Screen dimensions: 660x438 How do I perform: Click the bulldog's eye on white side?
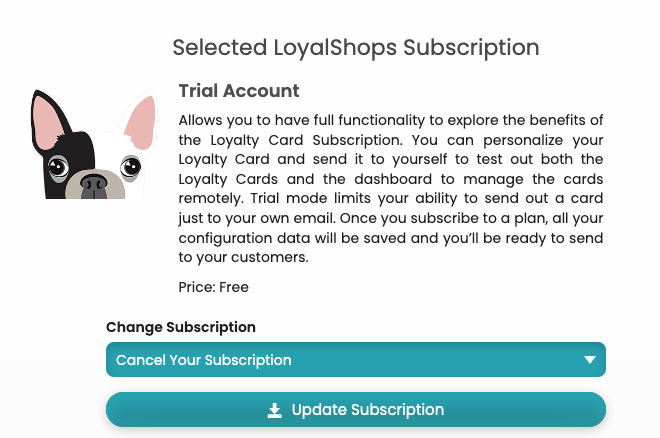click(x=130, y=167)
